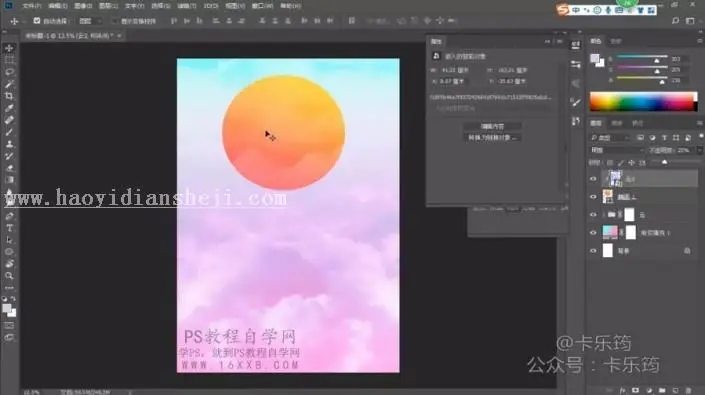Viewport: 705px width, 395px height.
Task: Open the layer filter kind dropdown
Action: coord(611,138)
